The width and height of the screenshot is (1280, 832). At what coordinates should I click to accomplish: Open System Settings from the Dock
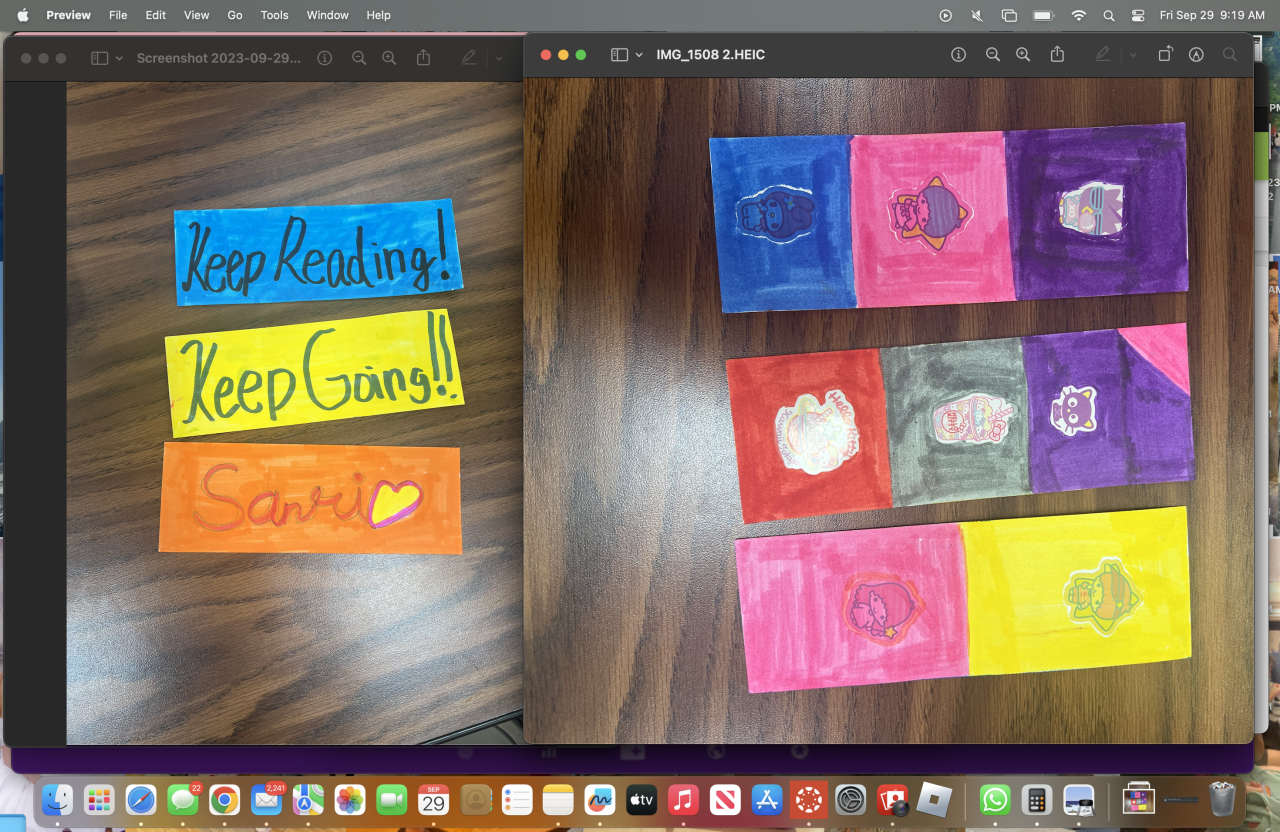pos(850,800)
